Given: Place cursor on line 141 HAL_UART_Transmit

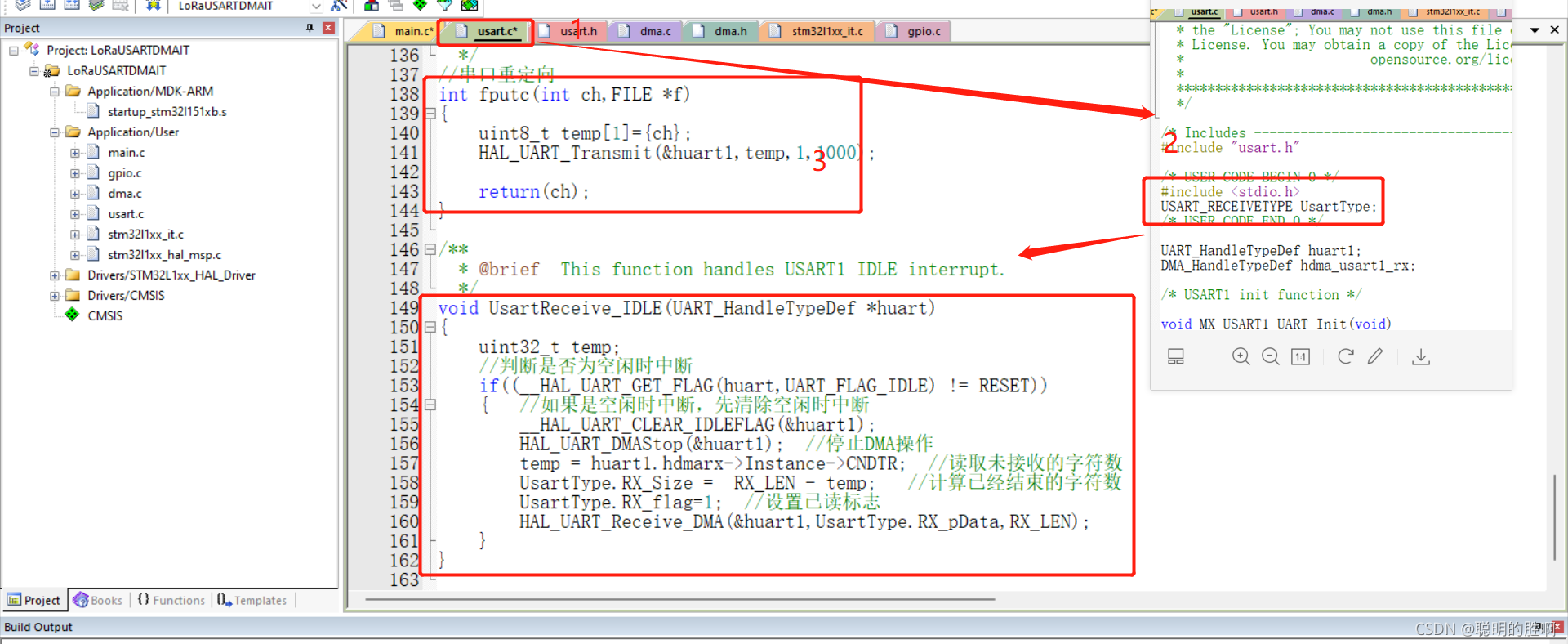Looking at the screenshot, I should pyautogui.click(x=676, y=153).
